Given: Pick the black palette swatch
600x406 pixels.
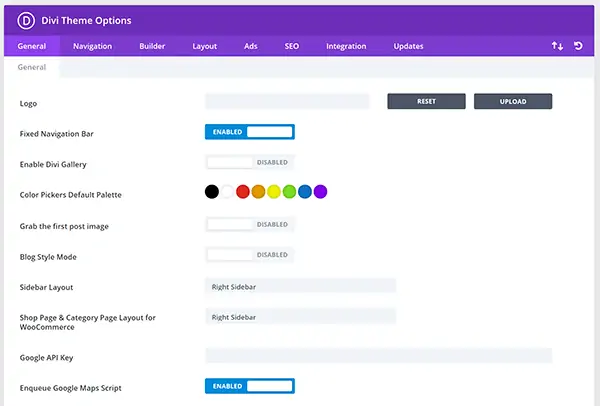Looking at the screenshot, I should (x=212, y=192).
